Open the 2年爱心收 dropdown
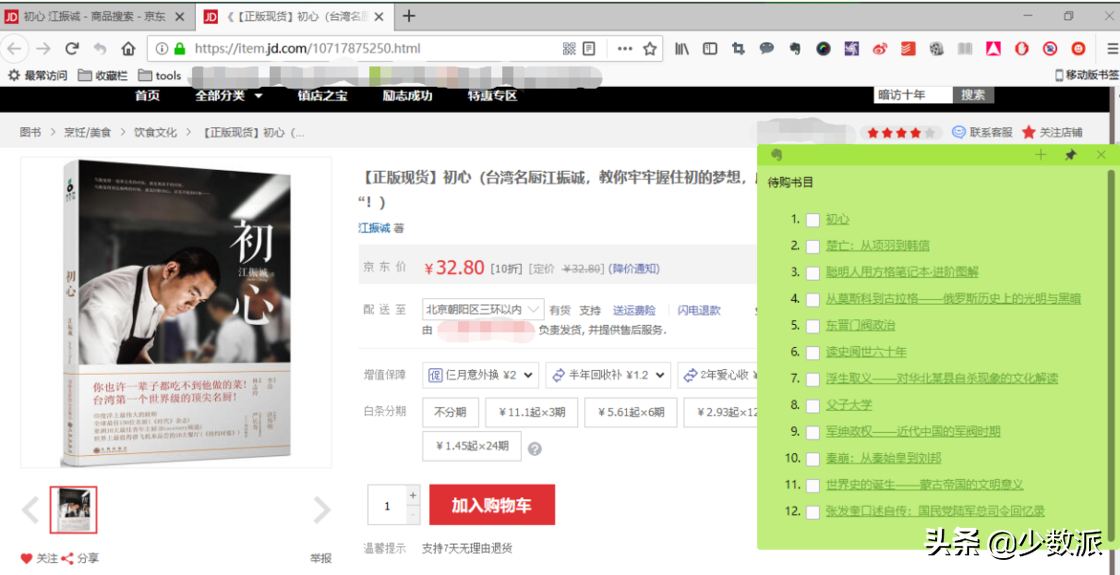The width and height of the screenshot is (1120, 575). (x=716, y=374)
